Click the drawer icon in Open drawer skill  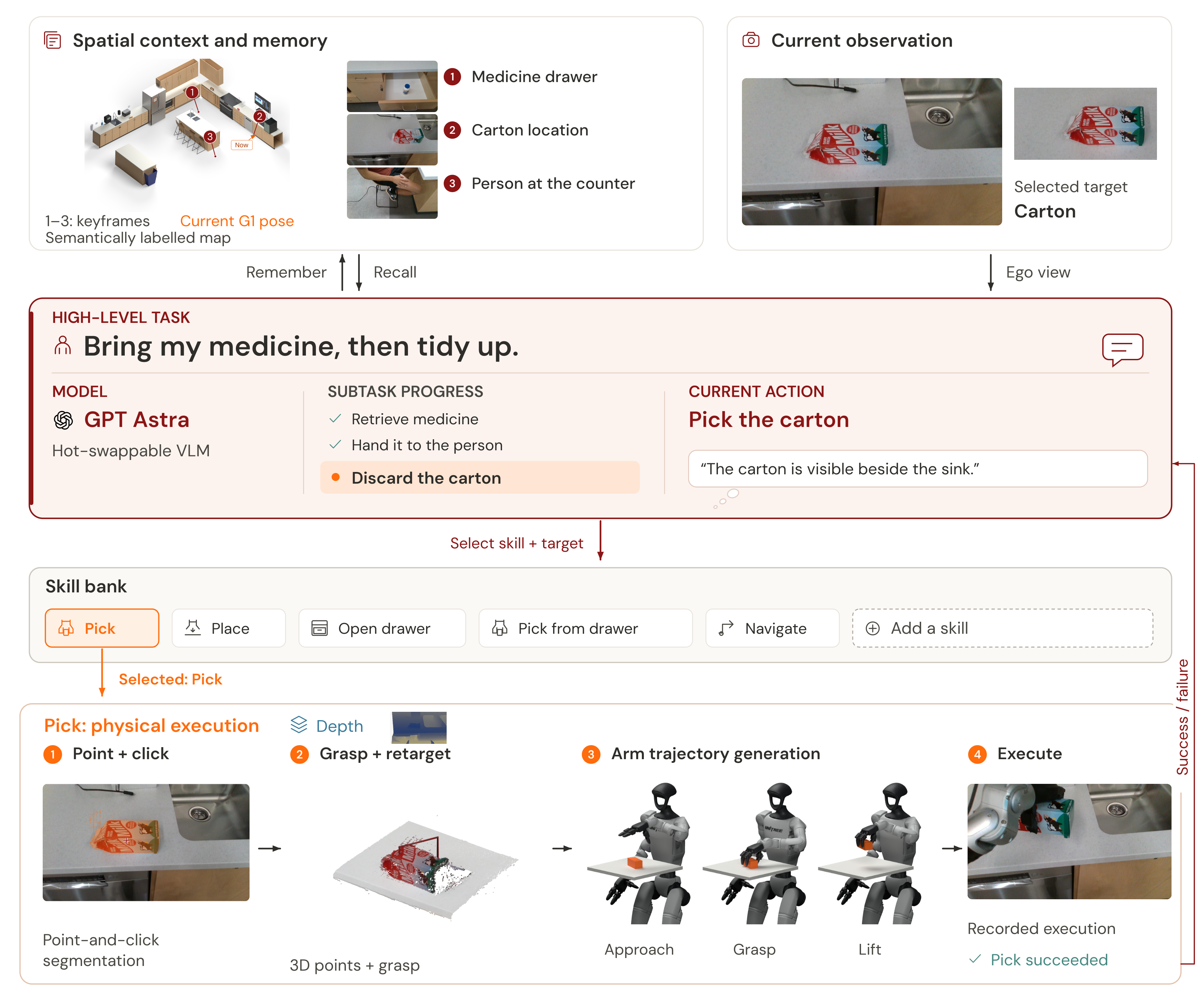(319, 628)
